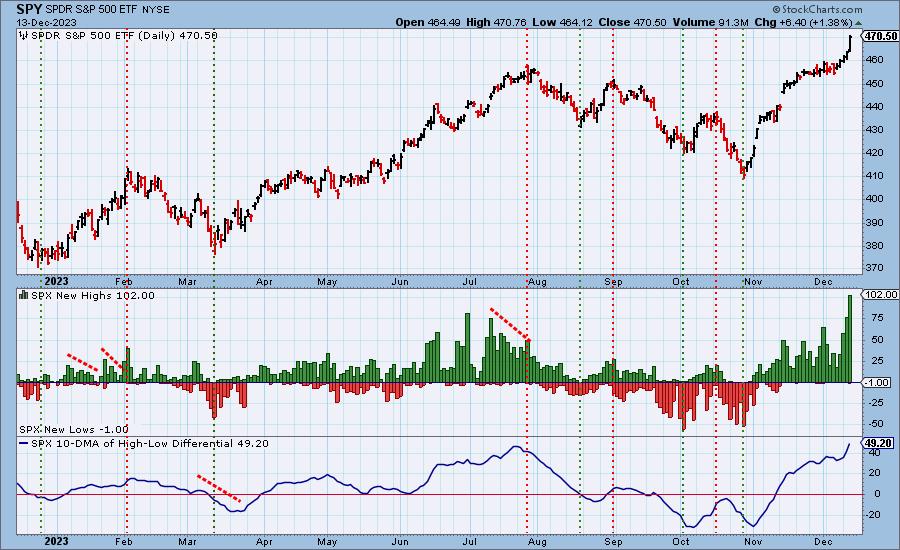900x550 pixels.
Task: Click the 40 label on the differential axis
Action: (x=874, y=452)
